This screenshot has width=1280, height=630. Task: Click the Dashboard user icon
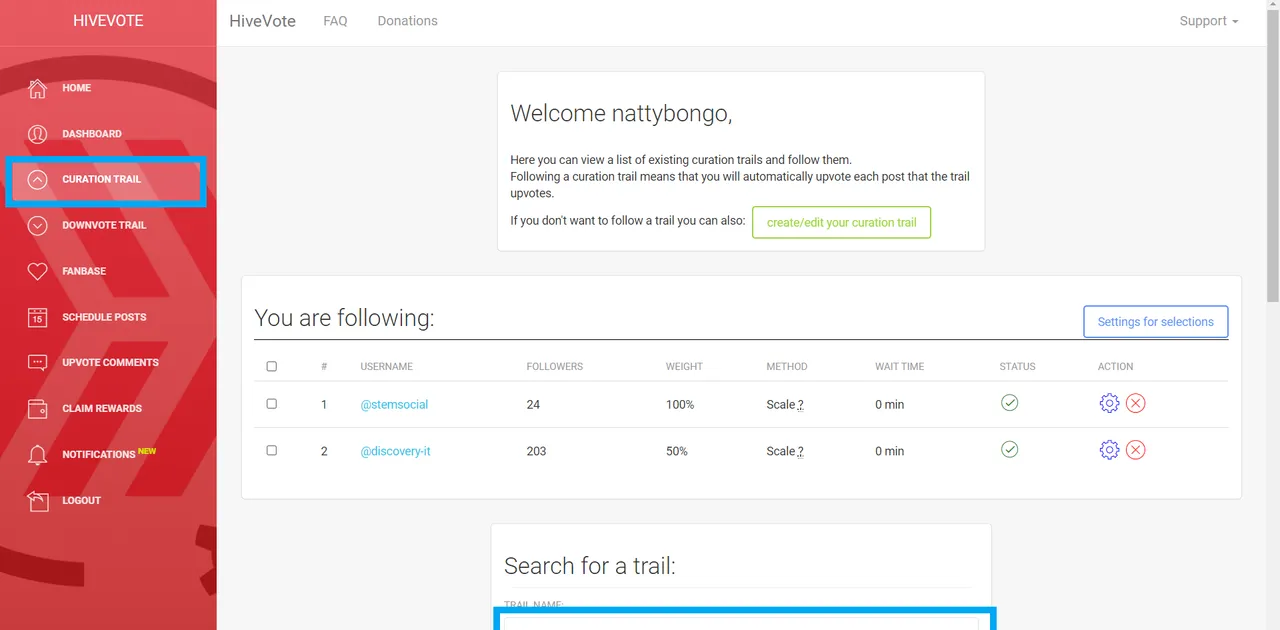[37, 134]
